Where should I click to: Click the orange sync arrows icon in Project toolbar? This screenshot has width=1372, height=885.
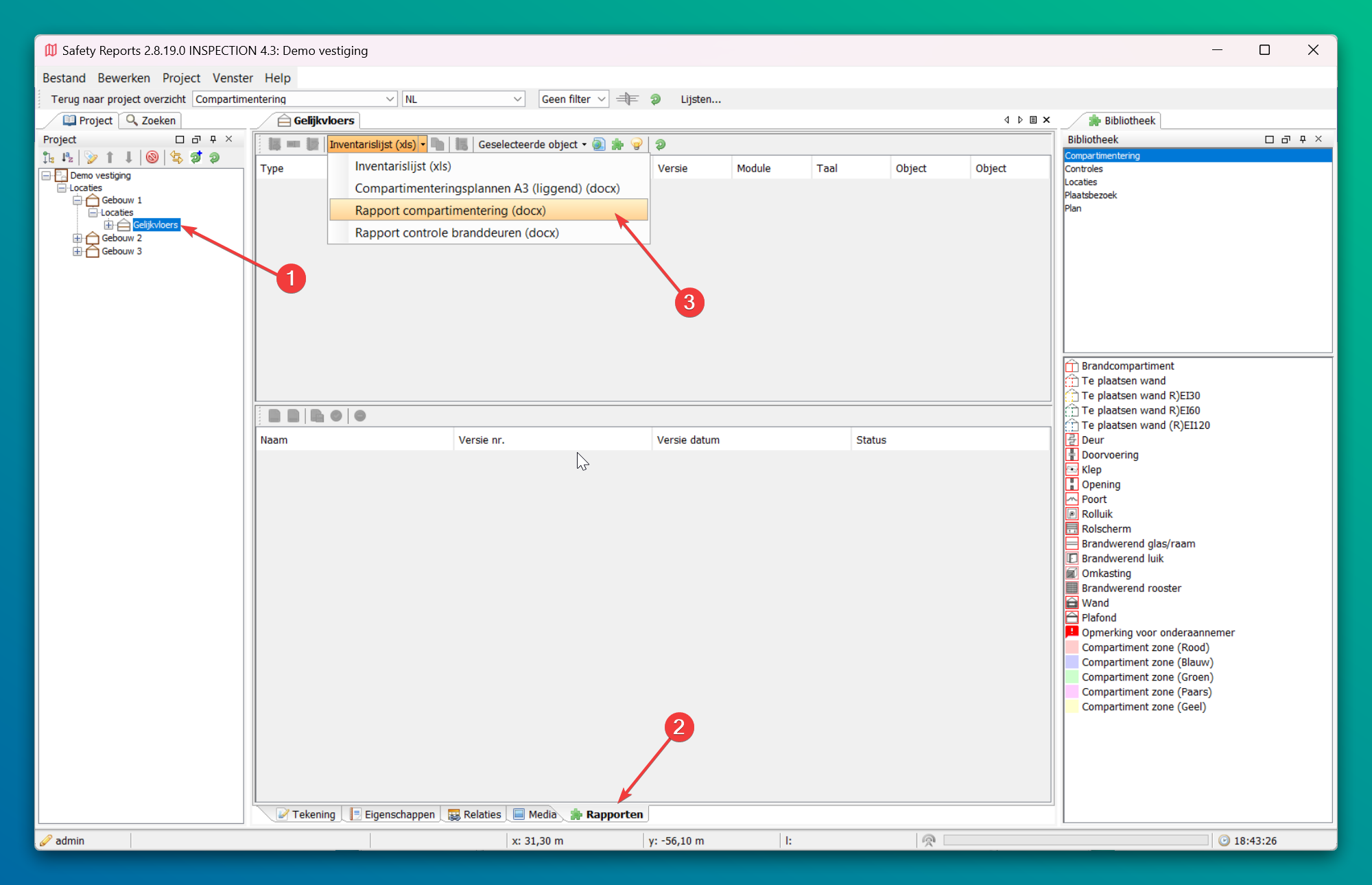176,157
